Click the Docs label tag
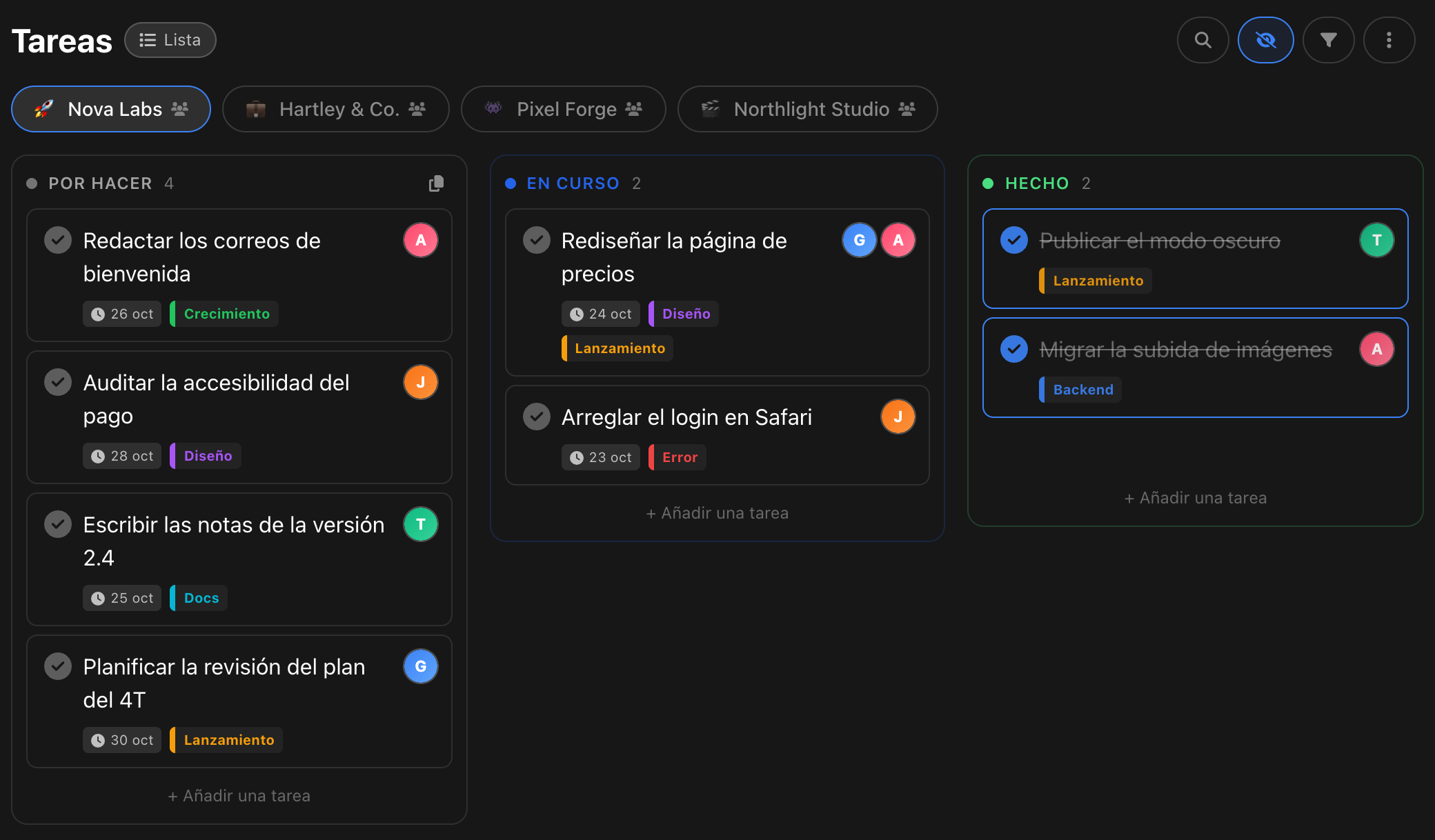The height and width of the screenshot is (840, 1435). (x=199, y=598)
